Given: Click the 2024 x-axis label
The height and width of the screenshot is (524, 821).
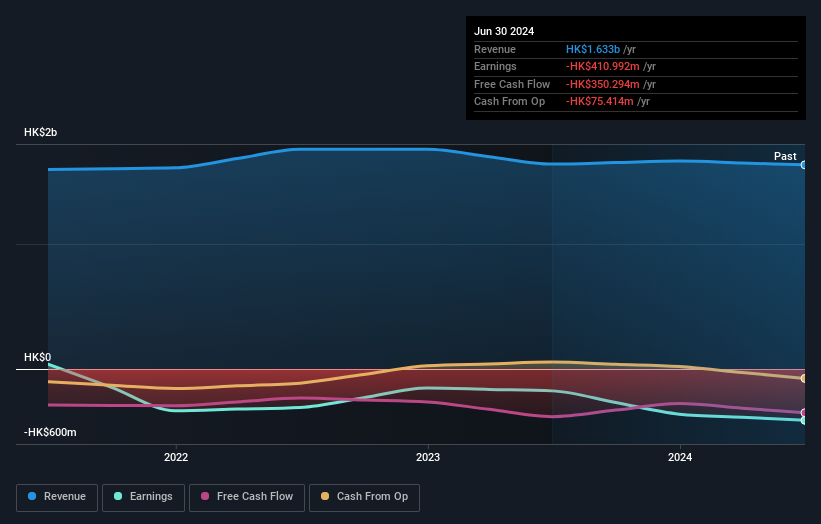Looking at the screenshot, I should click(680, 458).
